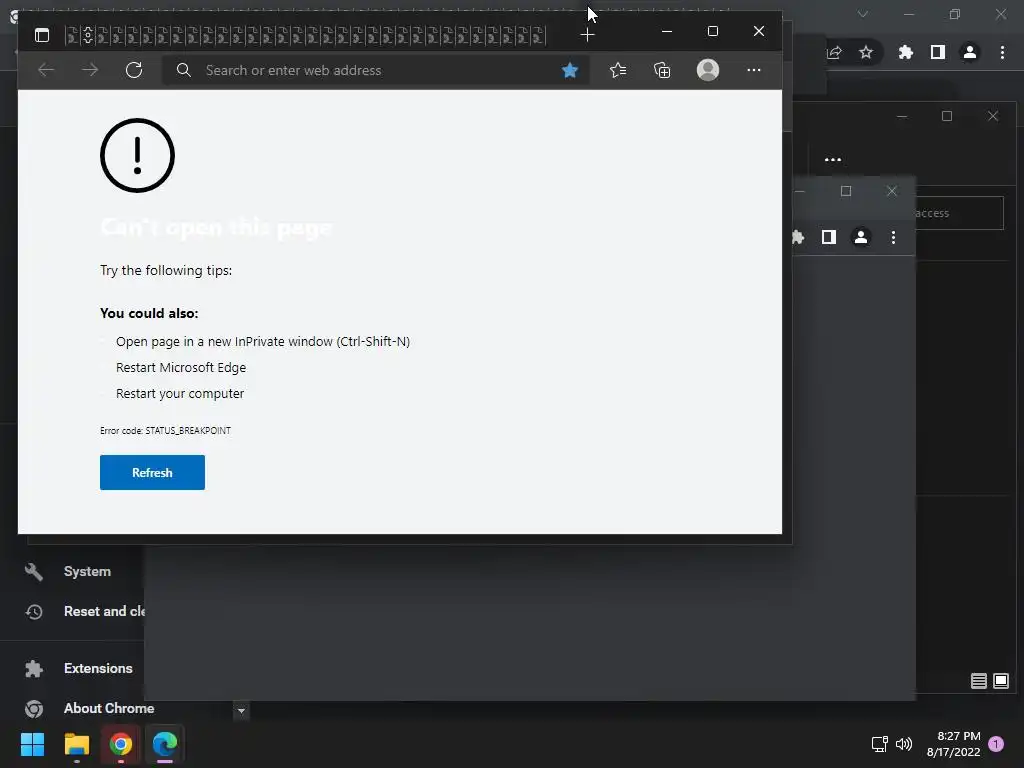The height and width of the screenshot is (768, 1024).
Task: Maximize the small Chrome window
Action: (x=846, y=191)
